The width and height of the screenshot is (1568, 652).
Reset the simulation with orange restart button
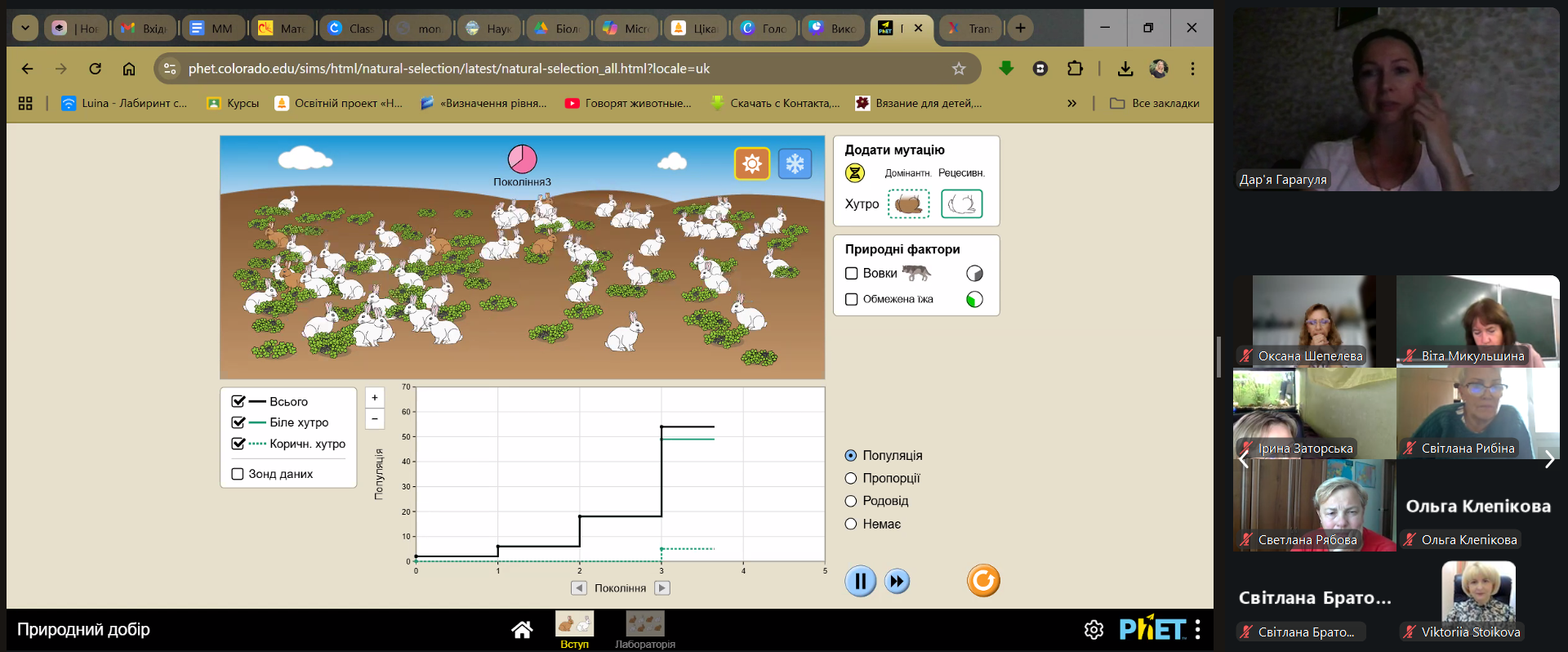pos(983,581)
